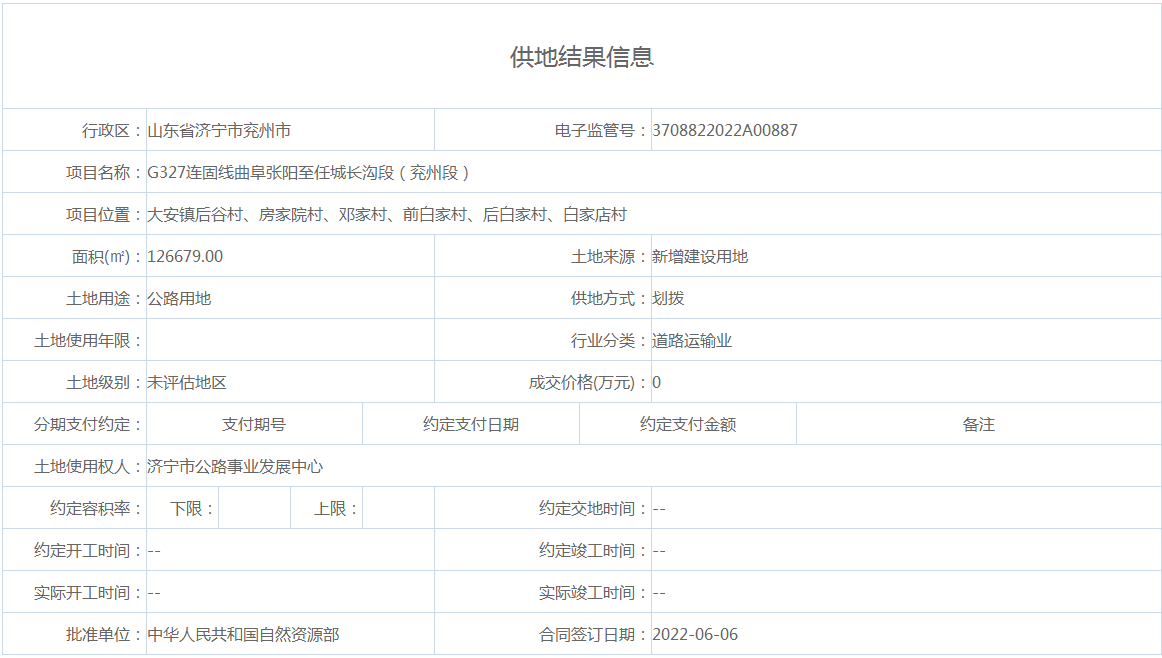Click the 新增建设用地 land source value
Viewport: 1162px width, 658px height.
[700, 257]
